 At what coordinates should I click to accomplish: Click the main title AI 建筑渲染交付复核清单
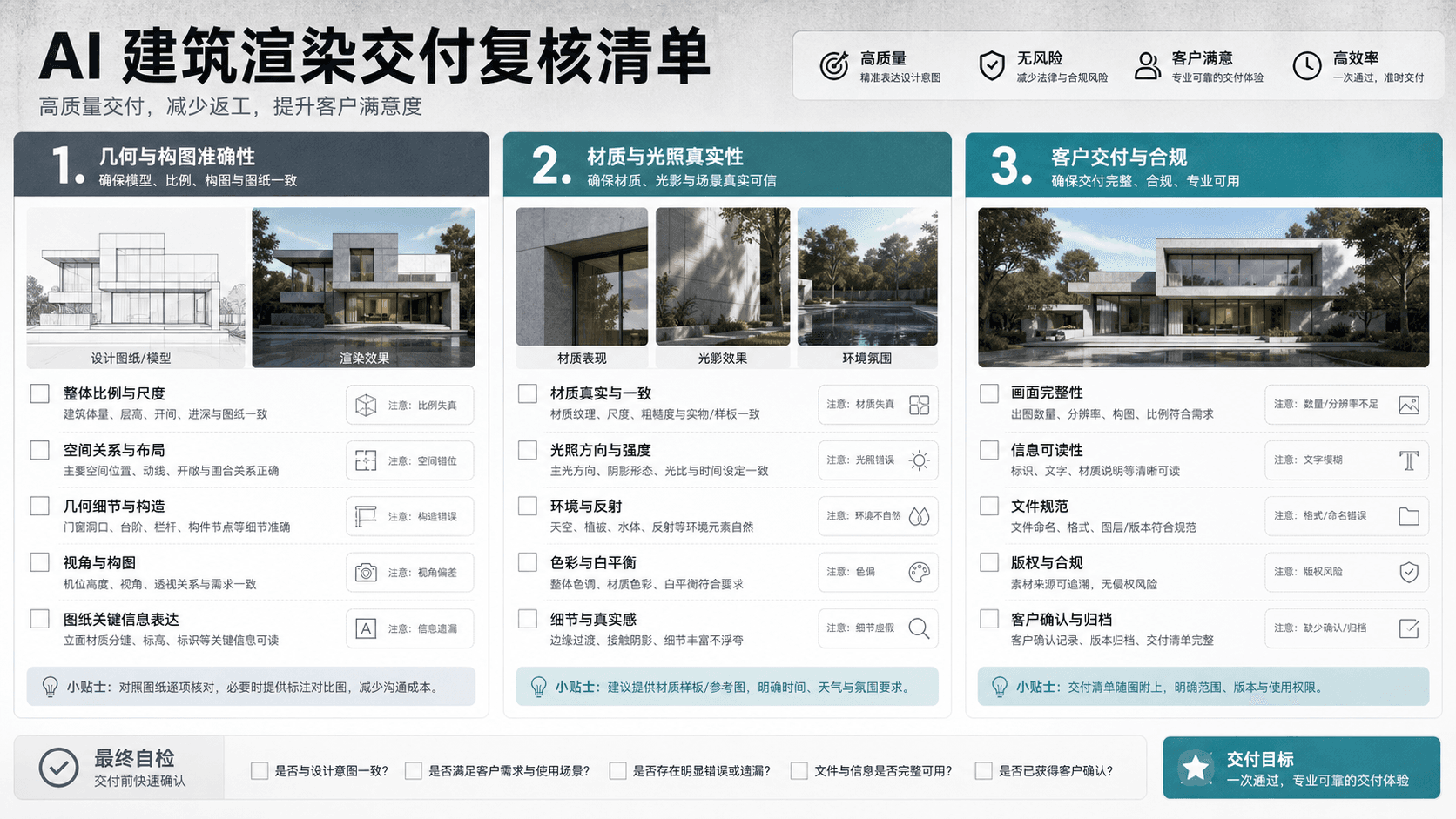tap(374, 57)
